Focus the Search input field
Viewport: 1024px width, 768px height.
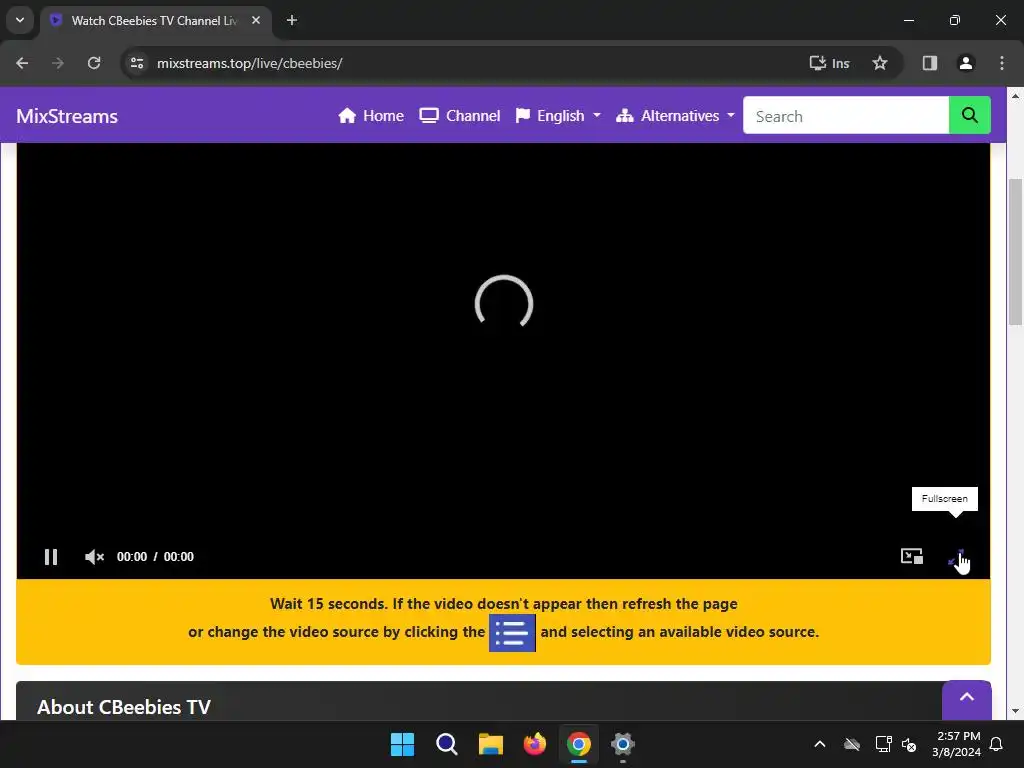pos(846,115)
